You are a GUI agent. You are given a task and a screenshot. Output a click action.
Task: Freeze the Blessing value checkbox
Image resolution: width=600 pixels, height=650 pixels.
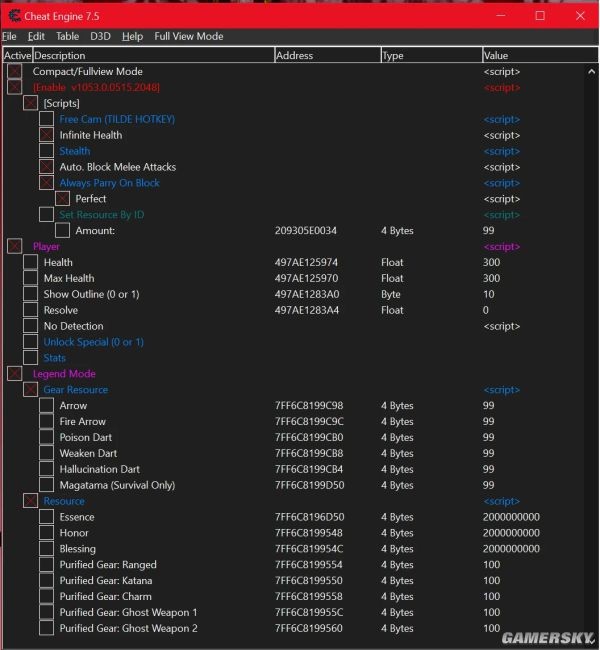click(x=46, y=549)
